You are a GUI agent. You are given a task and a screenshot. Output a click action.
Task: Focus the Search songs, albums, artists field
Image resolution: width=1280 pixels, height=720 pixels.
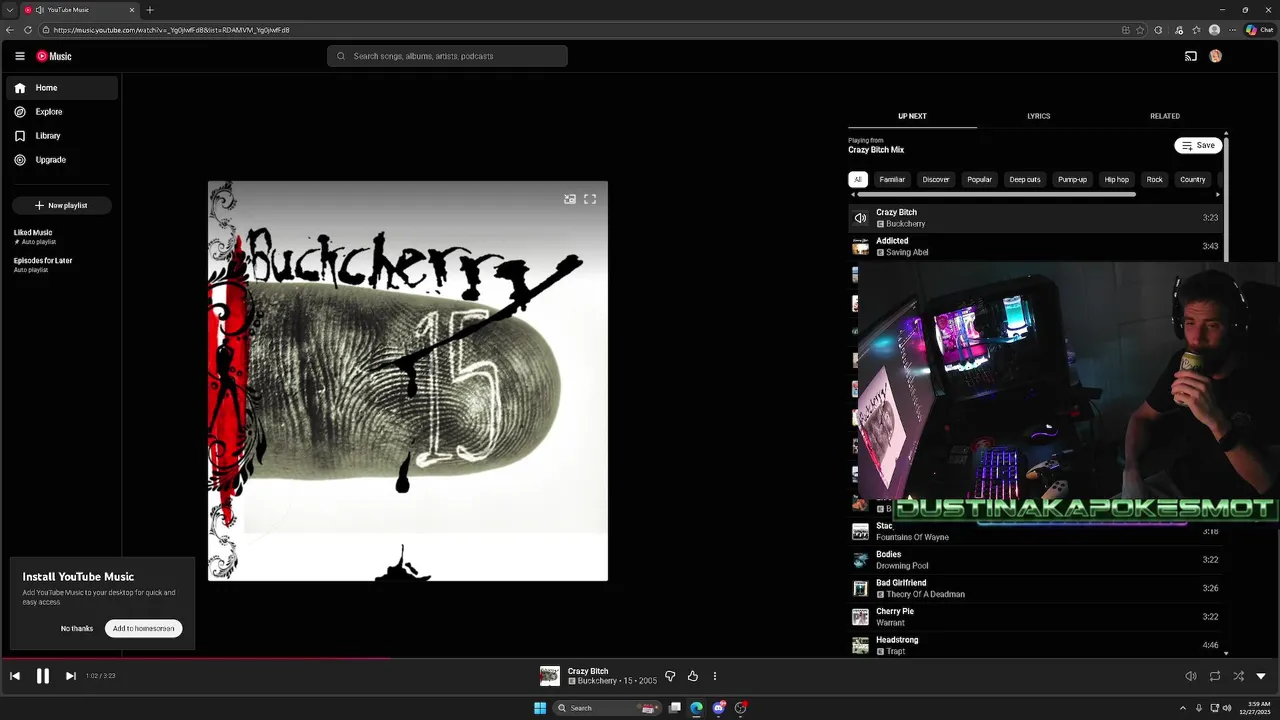[x=447, y=56]
